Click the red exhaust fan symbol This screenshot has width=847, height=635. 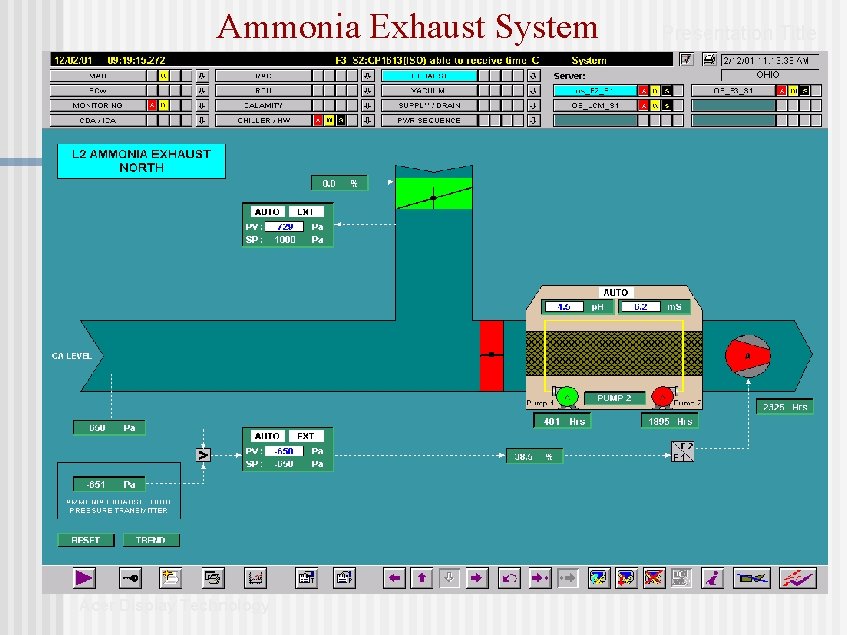click(x=748, y=356)
